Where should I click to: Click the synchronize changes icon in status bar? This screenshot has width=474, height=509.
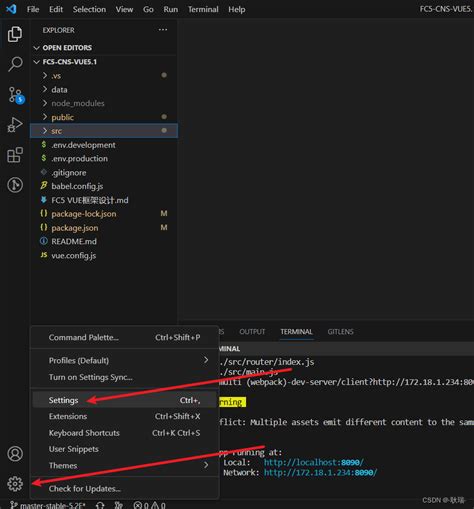(x=100, y=505)
